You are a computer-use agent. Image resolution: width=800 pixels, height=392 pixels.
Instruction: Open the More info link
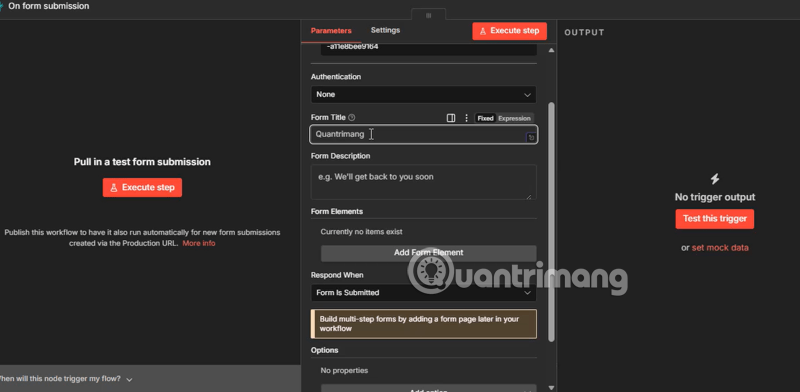[x=199, y=243]
